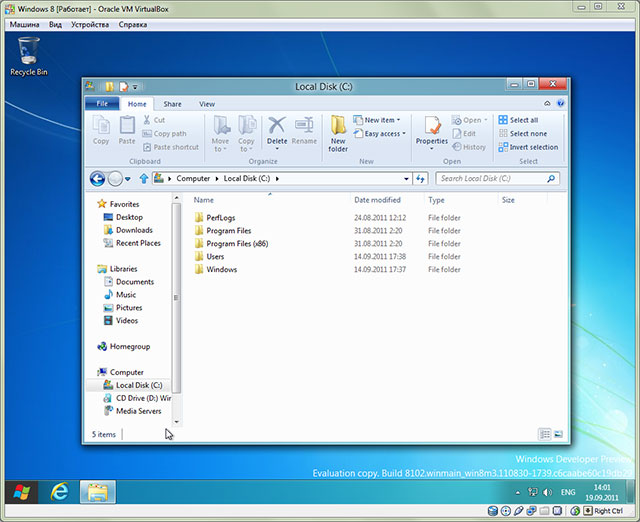
Task: Click Computer in the address breadcrumb
Action: point(193,178)
